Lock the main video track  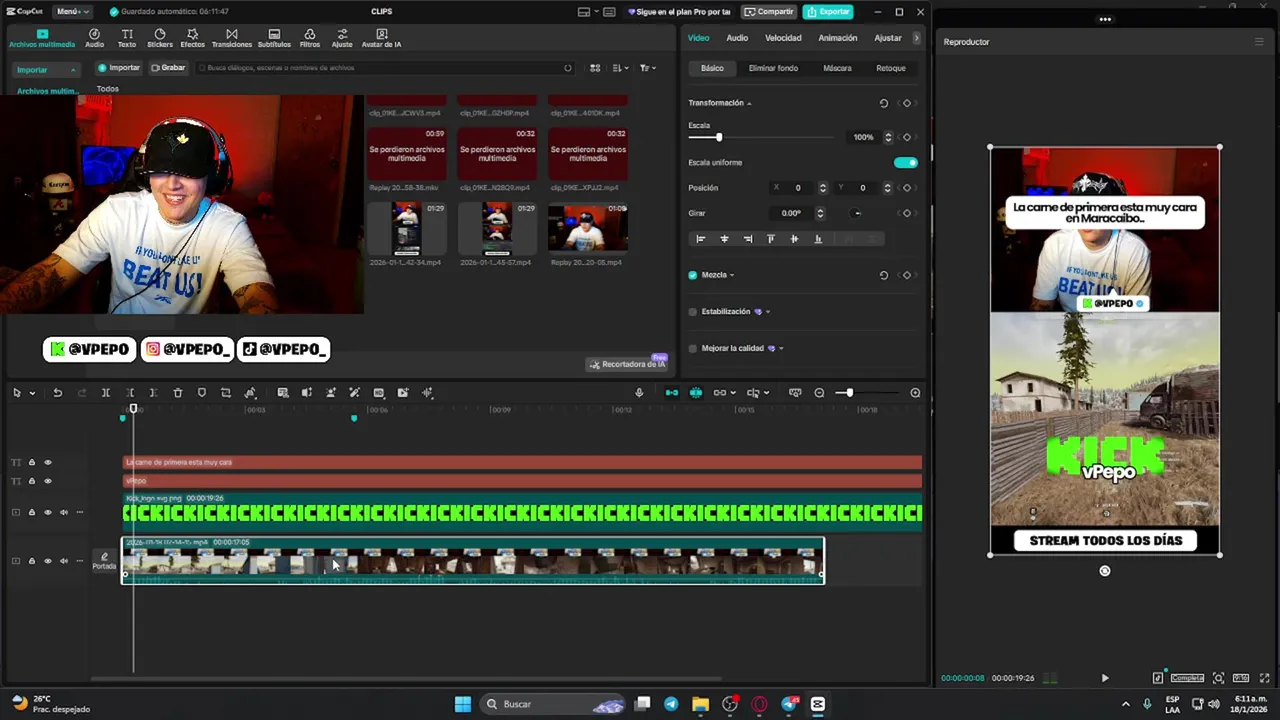[x=31, y=561]
